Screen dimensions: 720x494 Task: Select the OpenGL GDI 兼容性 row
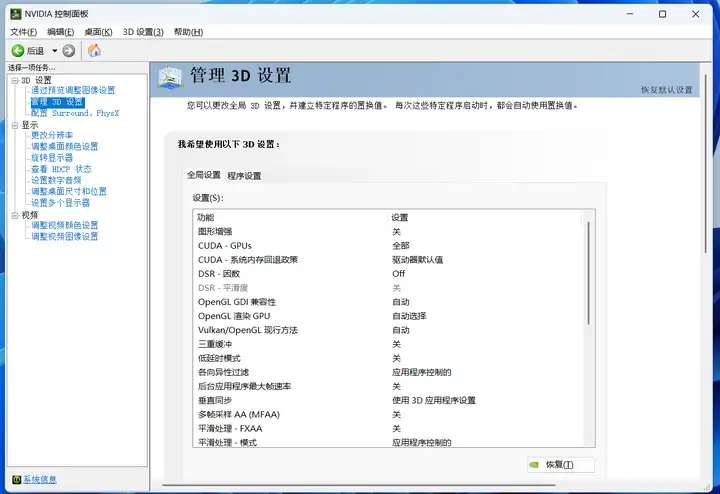(388, 302)
